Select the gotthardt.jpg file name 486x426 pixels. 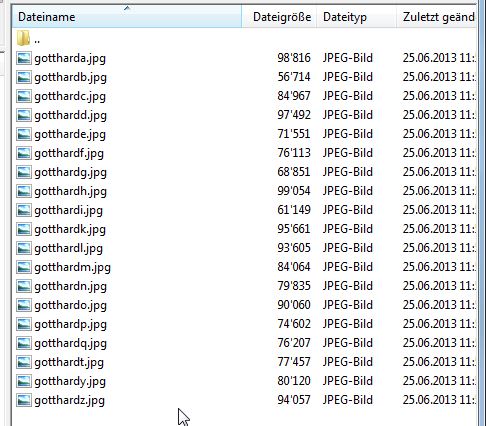click(69, 362)
